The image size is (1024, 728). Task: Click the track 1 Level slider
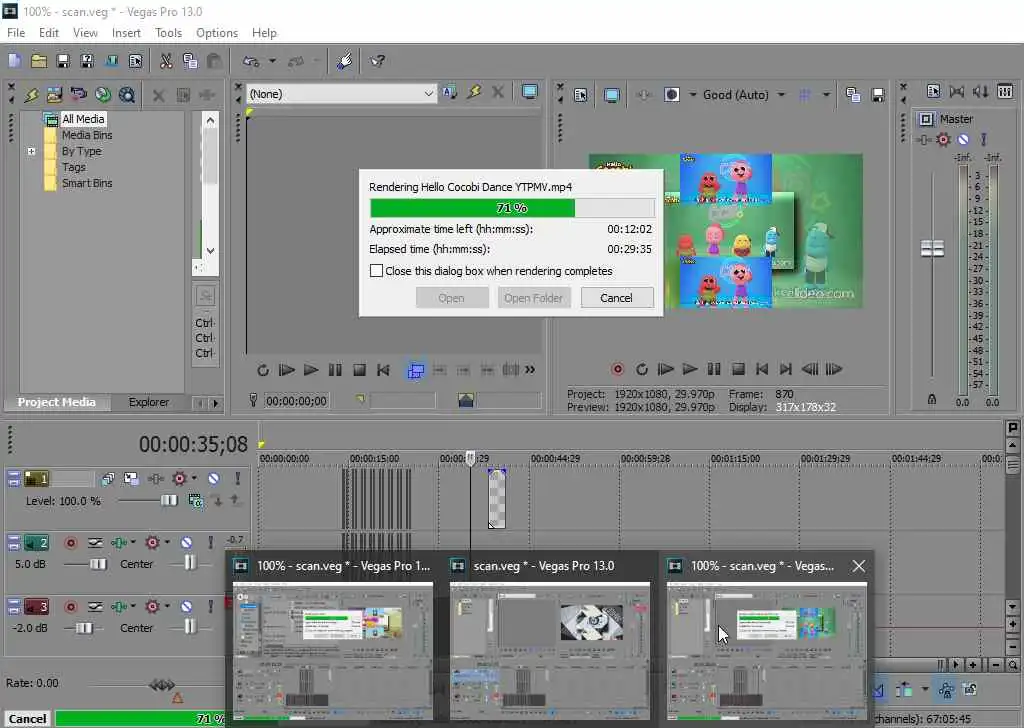(x=168, y=501)
